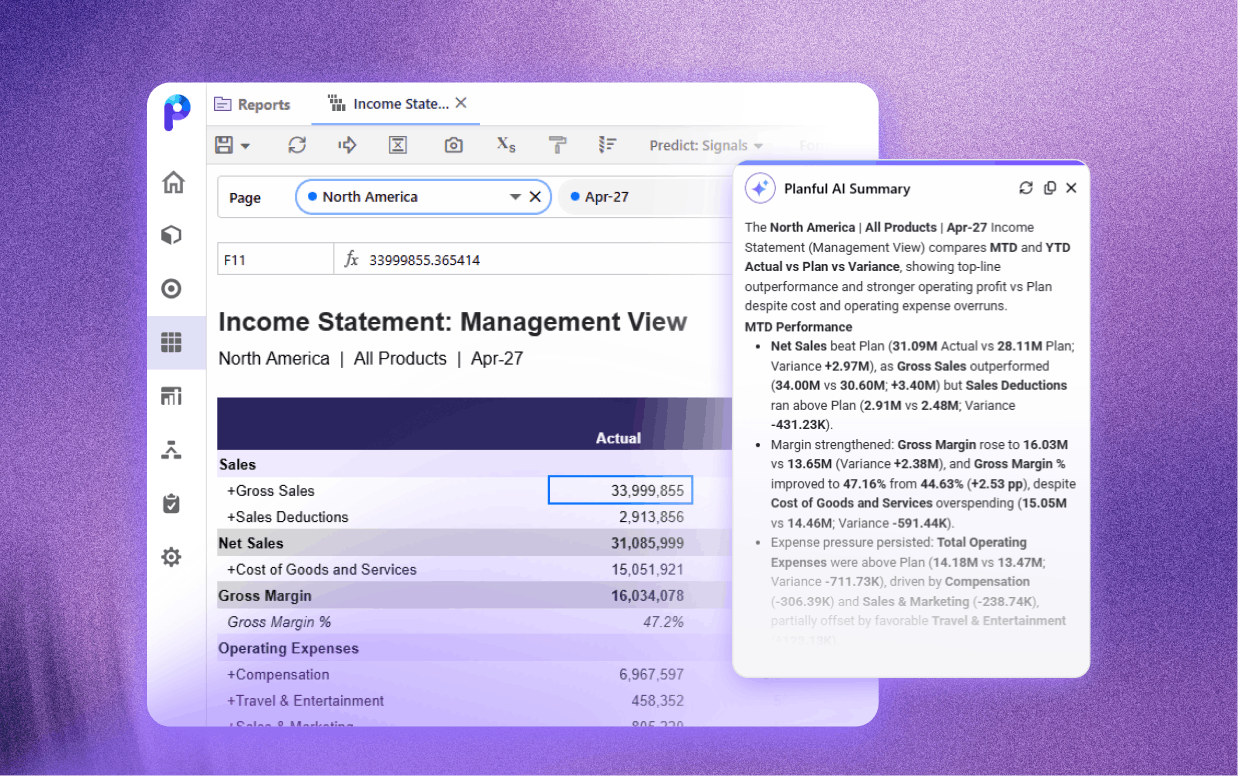
Task: Click the fx formula icon
Action: pyautogui.click(x=351, y=260)
